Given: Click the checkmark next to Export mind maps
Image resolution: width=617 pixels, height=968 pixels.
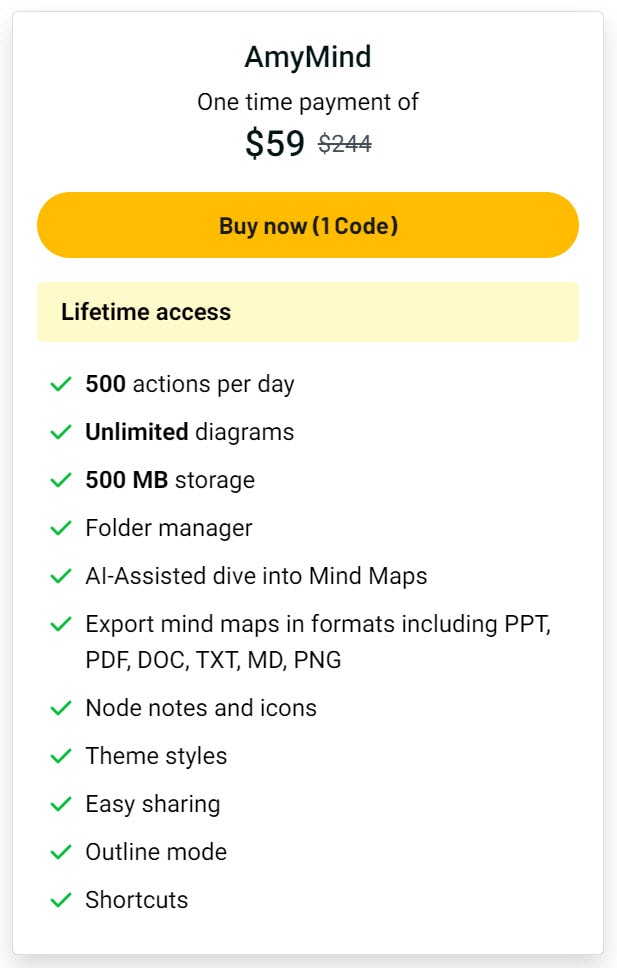Looking at the screenshot, I should [61, 625].
